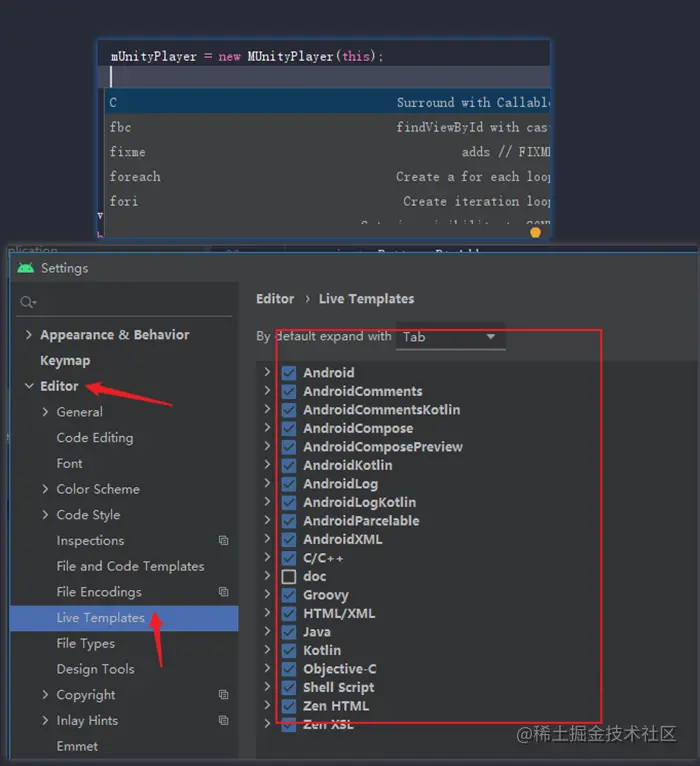Uncheck the AndroidComments group checkbox
Screen dimensions: 700x766
coord(289,391)
